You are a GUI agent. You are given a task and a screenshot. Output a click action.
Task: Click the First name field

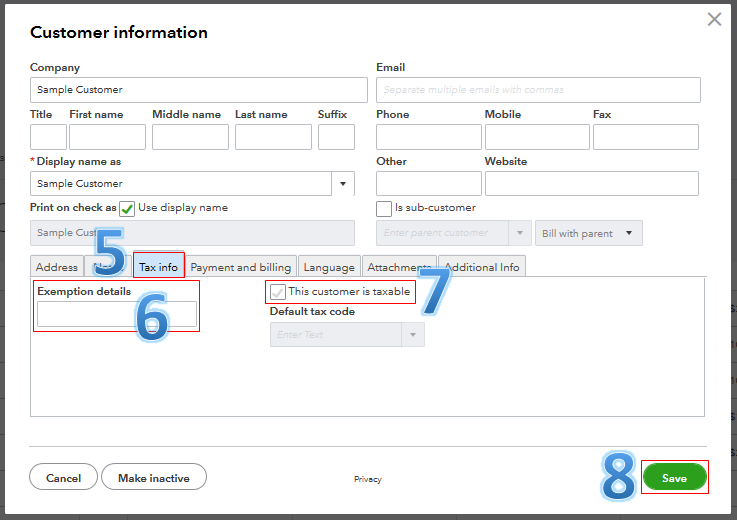(108, 137)
